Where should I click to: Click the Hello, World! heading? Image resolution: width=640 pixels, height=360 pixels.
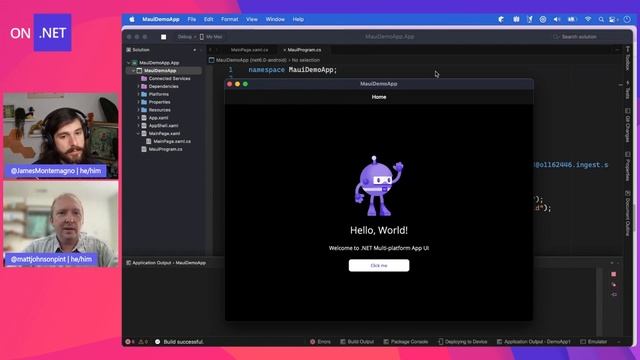(x=379, y=230)
